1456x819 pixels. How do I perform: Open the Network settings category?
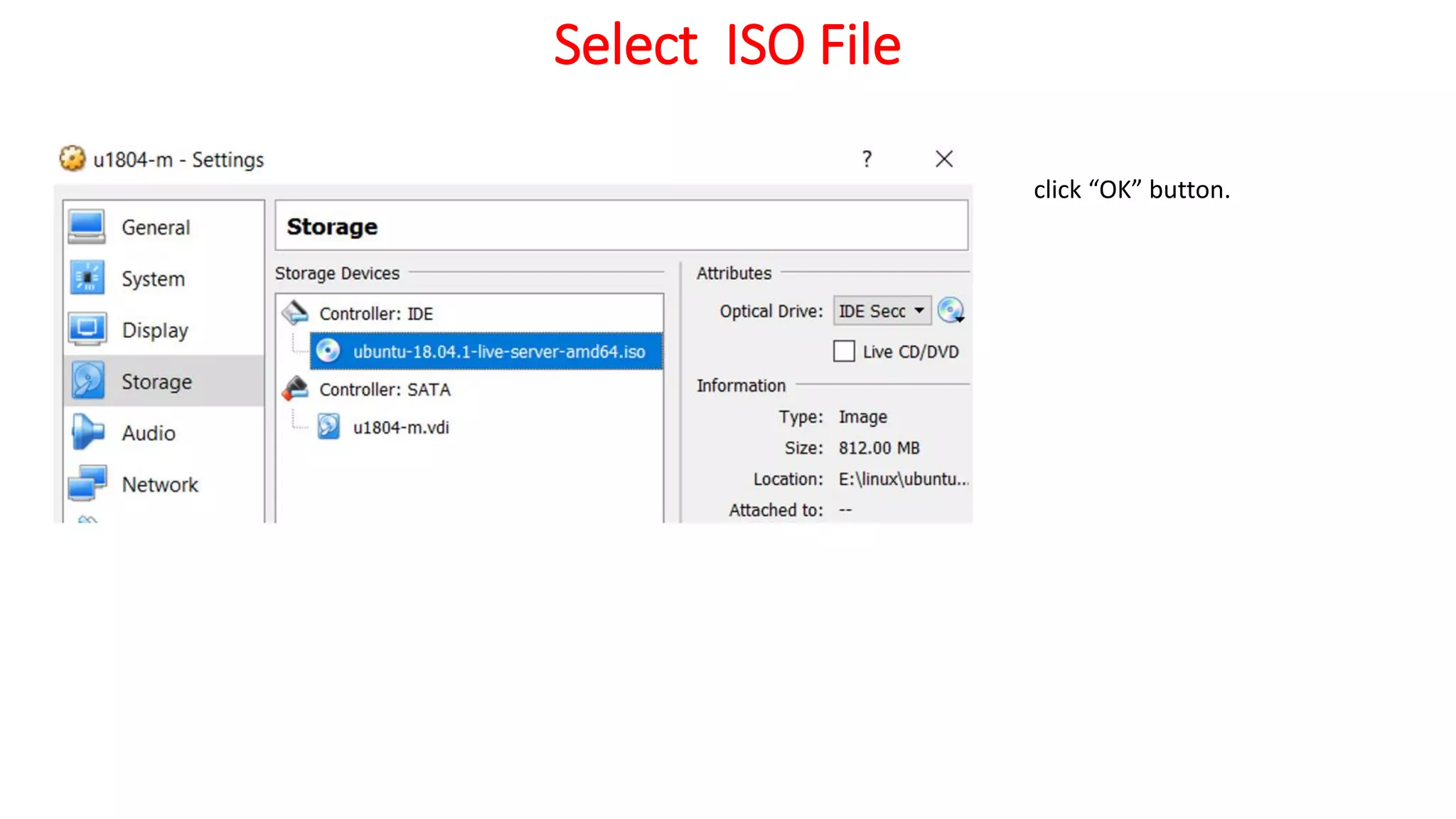164,484
